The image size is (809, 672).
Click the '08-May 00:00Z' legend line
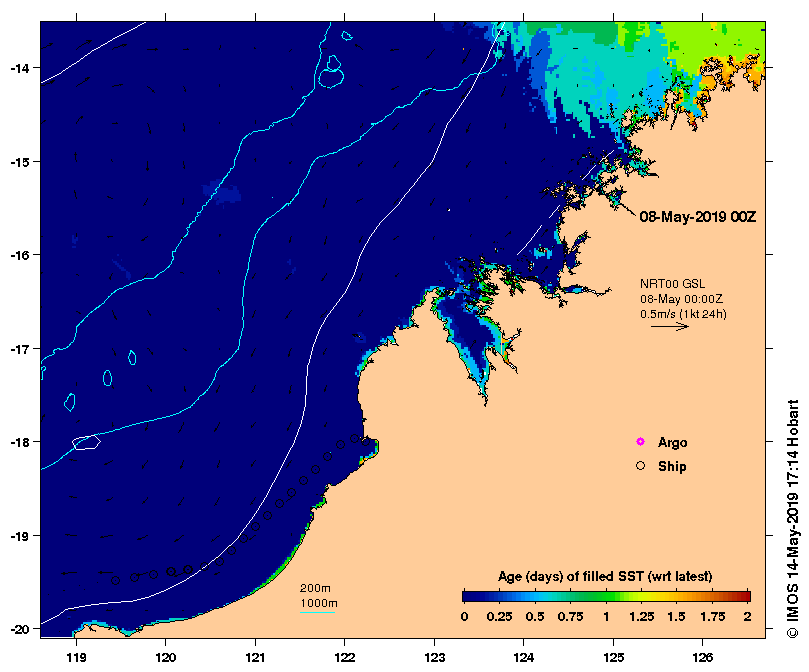[681, 299]
